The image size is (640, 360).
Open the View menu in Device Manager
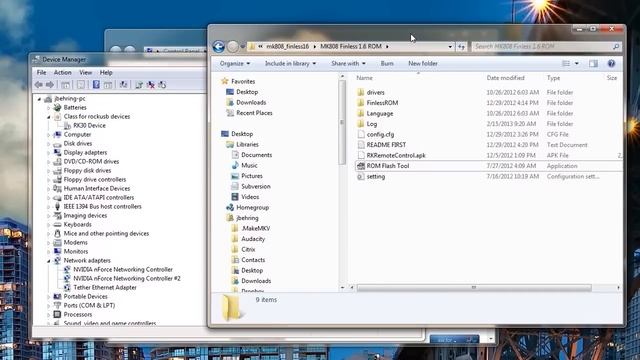coord(85,73)
